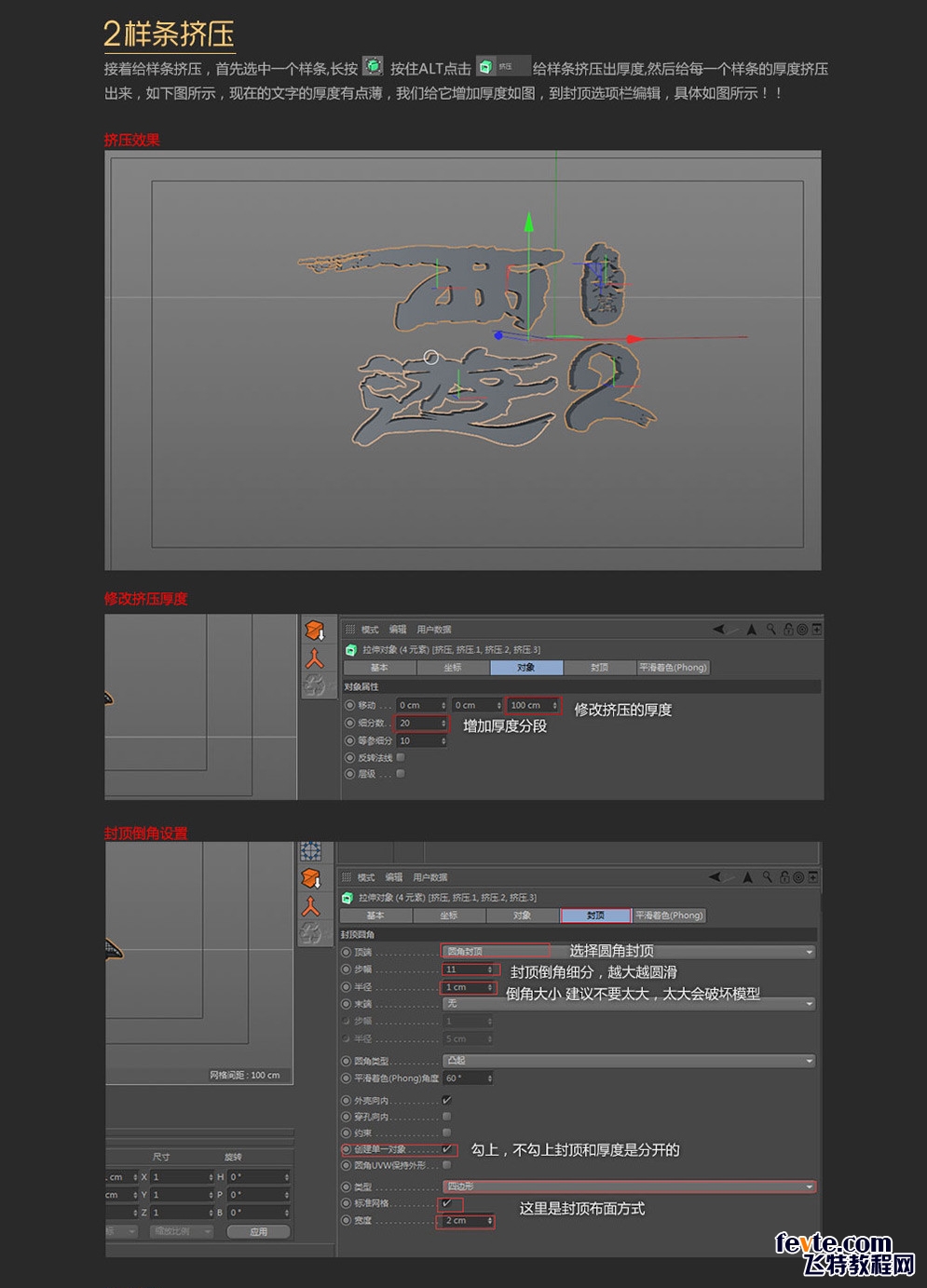The width and height of the screenshot is (927, 1288).
Task: Switch to the 基本 tab in the upper panel
Action: coord(379,668)
